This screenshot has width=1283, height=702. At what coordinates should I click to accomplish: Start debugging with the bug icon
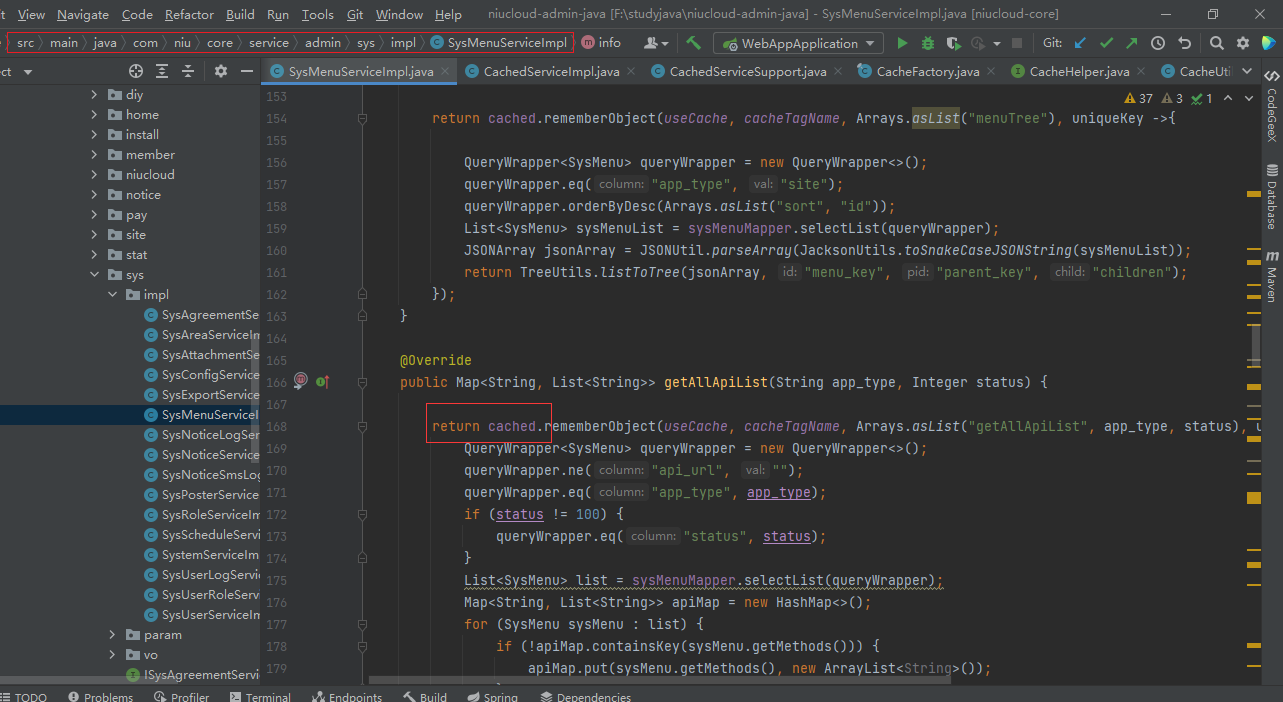point(928,43)
